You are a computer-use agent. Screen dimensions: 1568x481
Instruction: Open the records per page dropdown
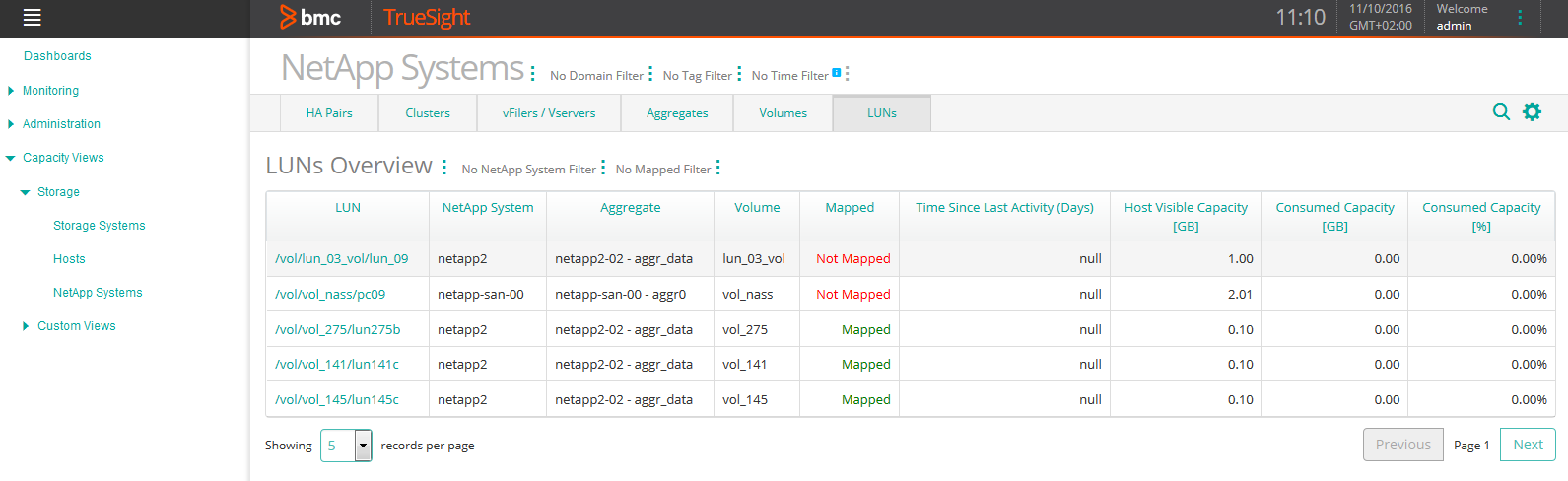pos(346,446)
